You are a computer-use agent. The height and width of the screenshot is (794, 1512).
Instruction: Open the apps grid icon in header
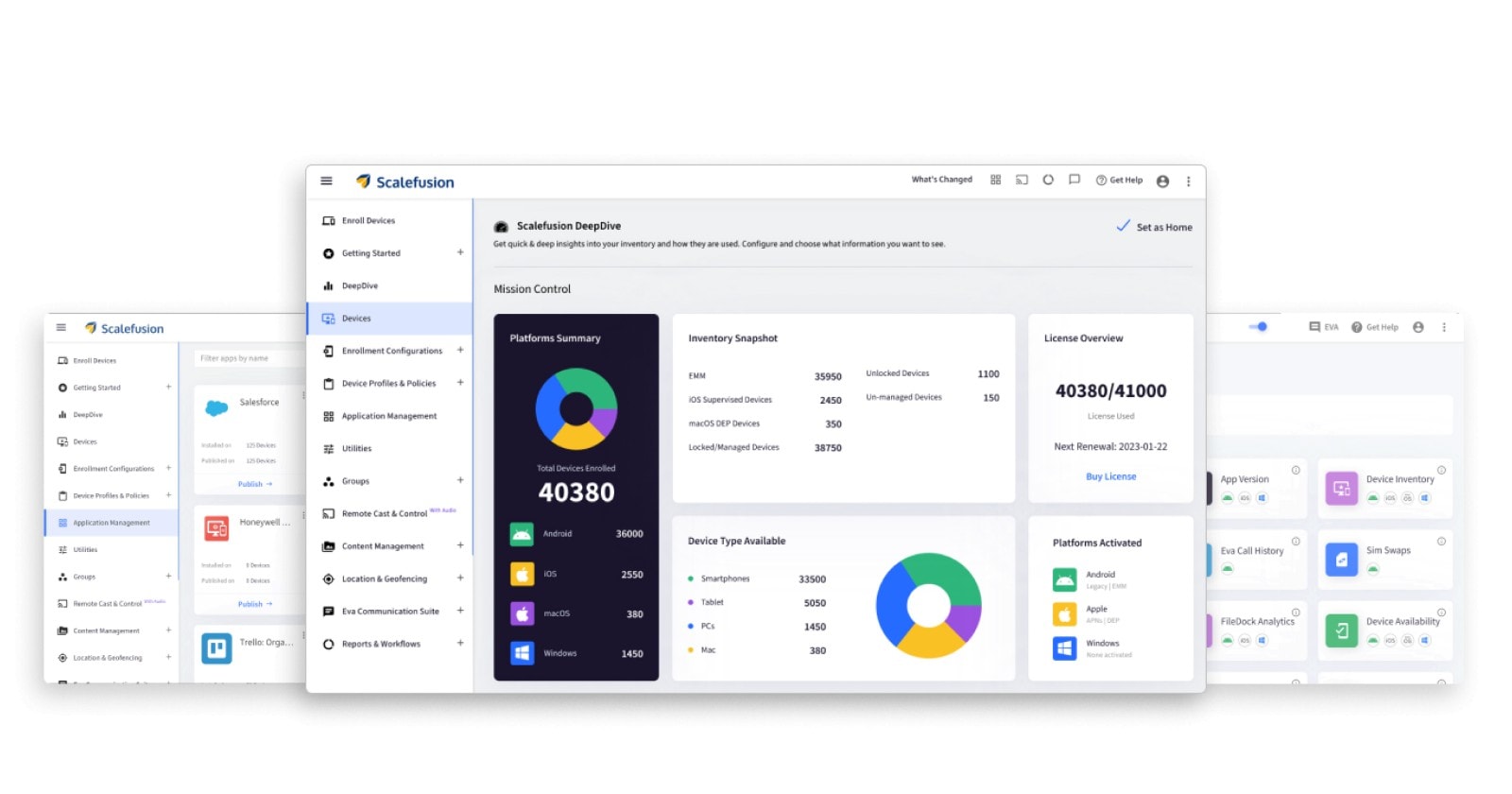click(995, 180)
